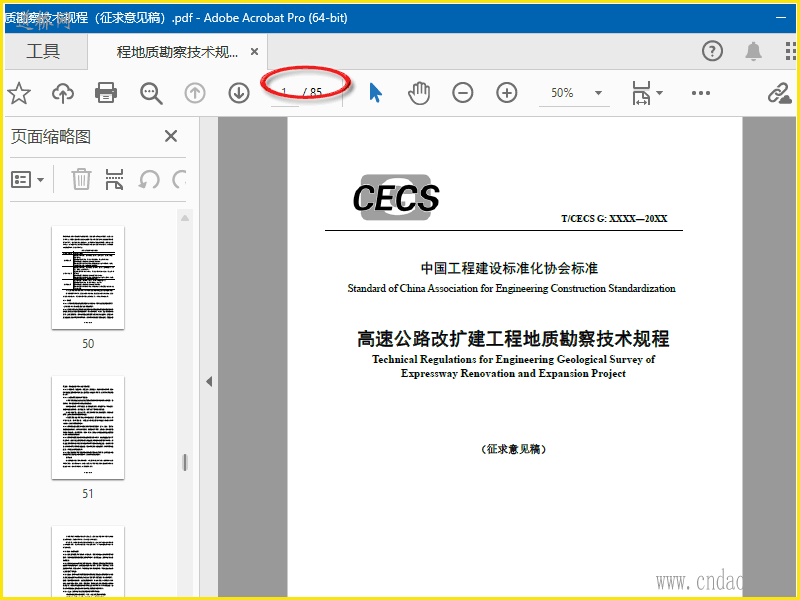Show more tools with the ellipsis button
The height and width of the screenshot is (600, 800).
pos(701,93)
